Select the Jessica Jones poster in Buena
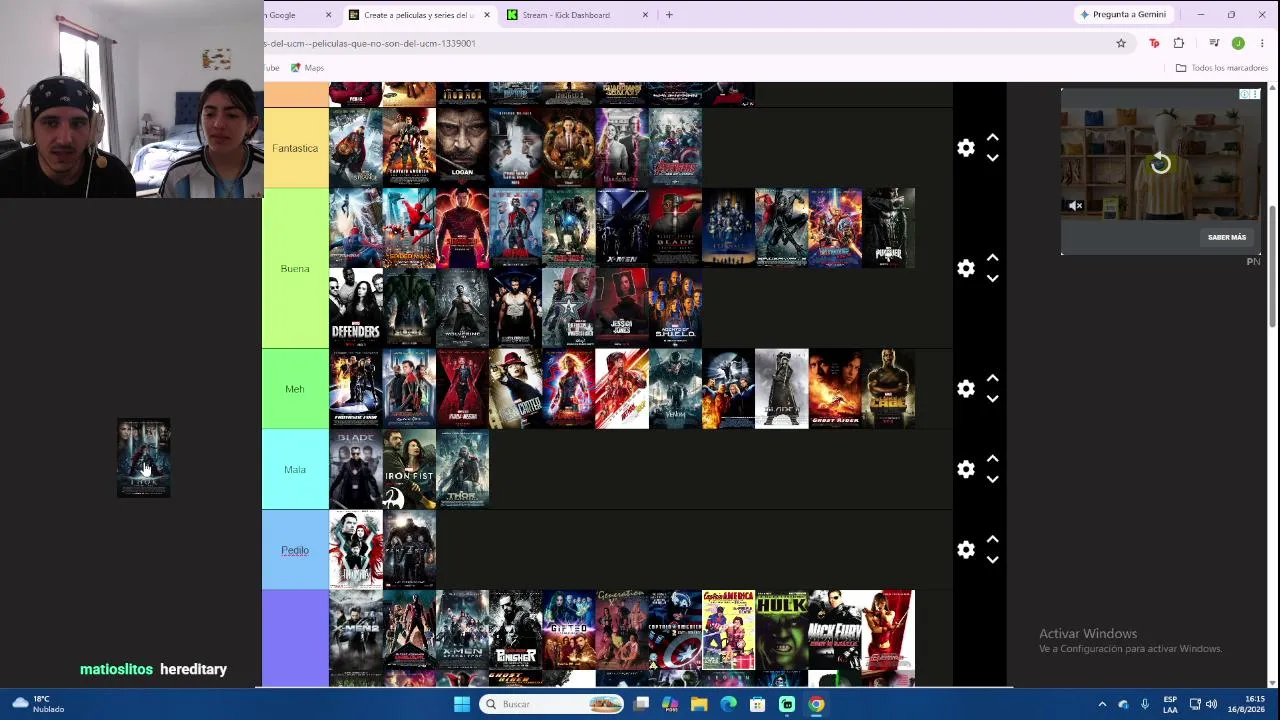Screen dimensions: 1280x720 (622, 308)
